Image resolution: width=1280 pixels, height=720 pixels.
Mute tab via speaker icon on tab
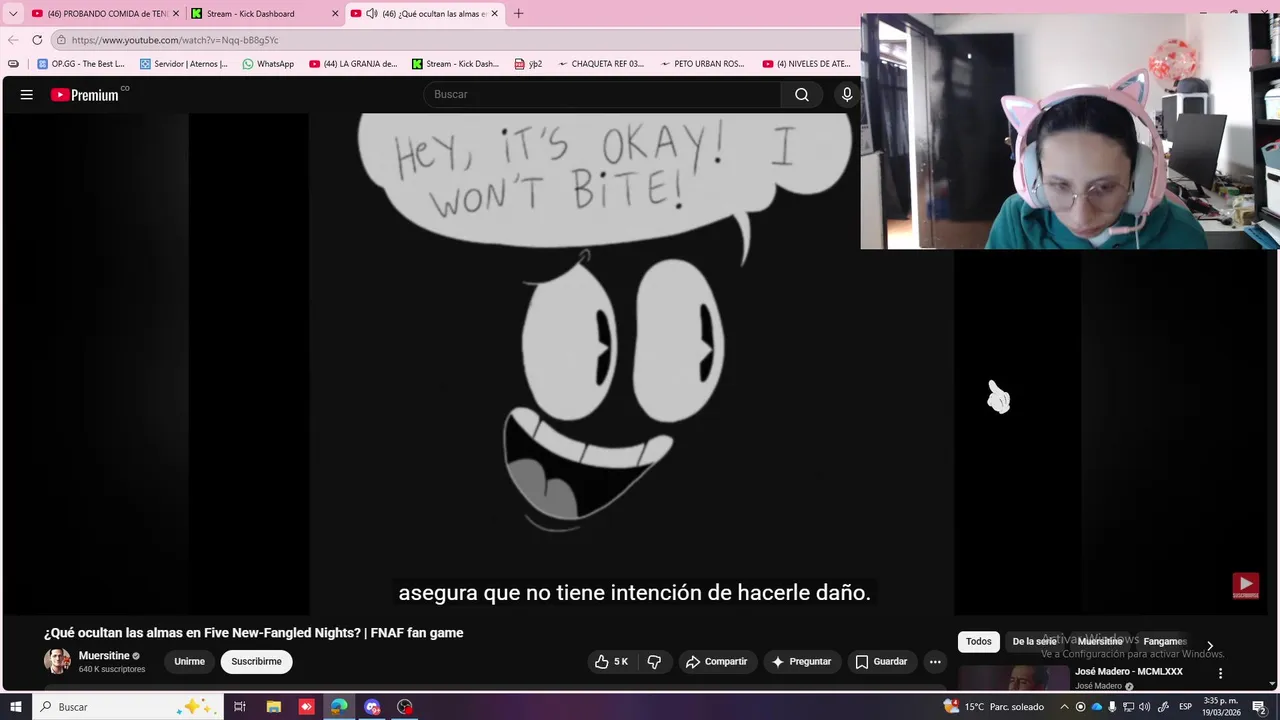click(x=371, y=14)
